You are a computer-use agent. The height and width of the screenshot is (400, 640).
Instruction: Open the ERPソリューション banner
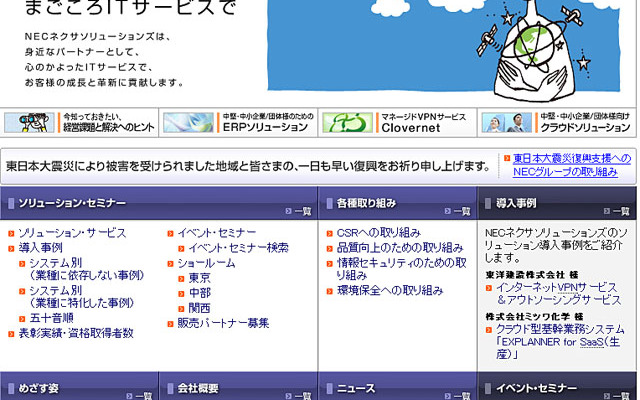click(x=238, y=122)
